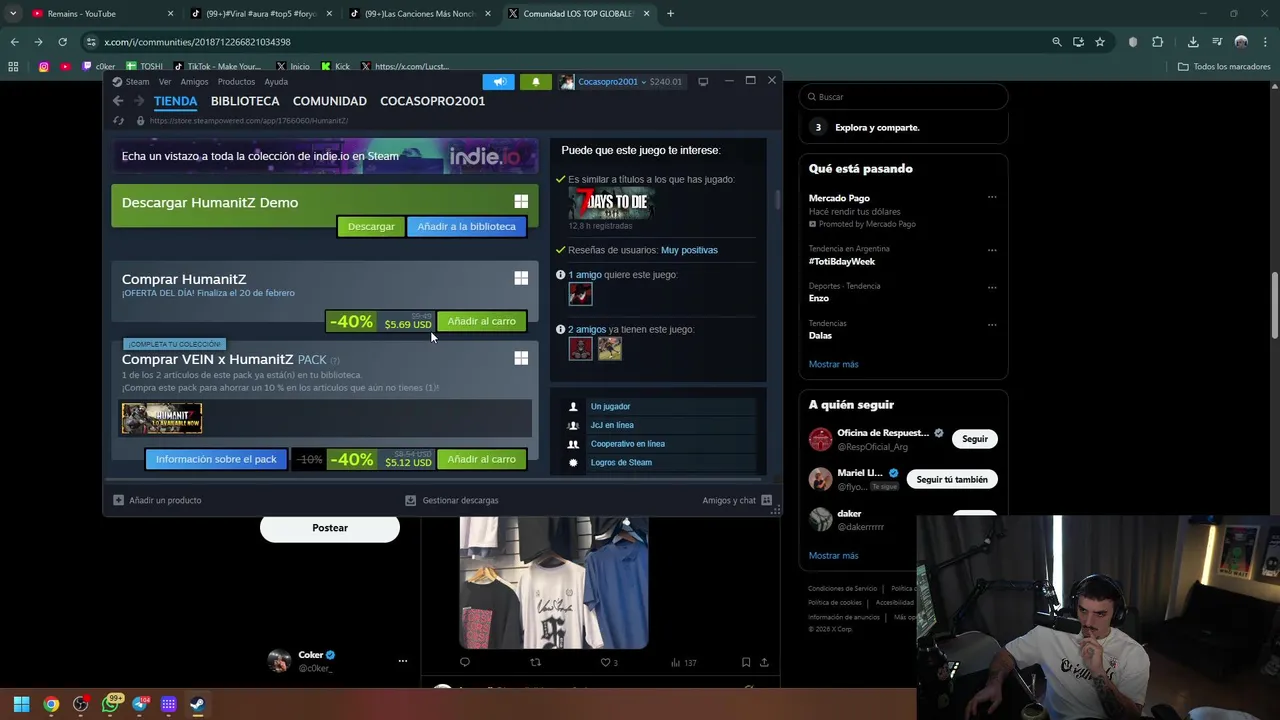The width and height of the screenshot is (1280, 720).
Task: Bookmark this page with Chrome star icon
Action: point(1100,42)
